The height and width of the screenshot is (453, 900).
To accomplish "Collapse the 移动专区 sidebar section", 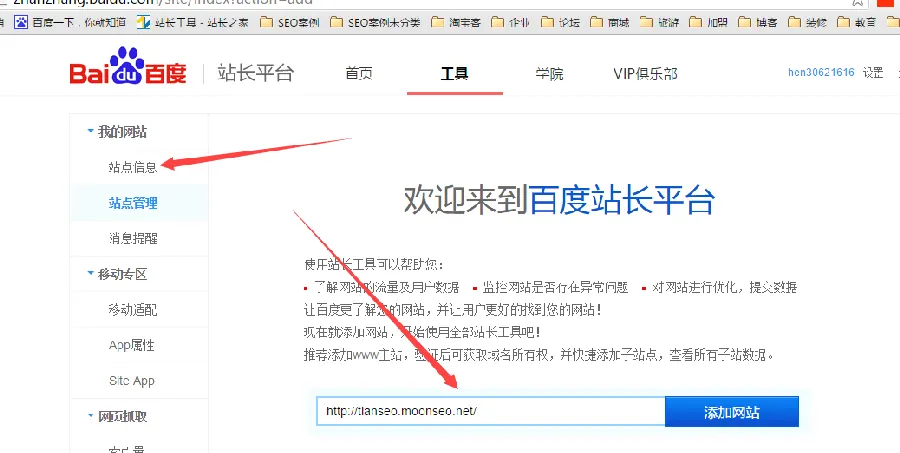I will (117, 274).
